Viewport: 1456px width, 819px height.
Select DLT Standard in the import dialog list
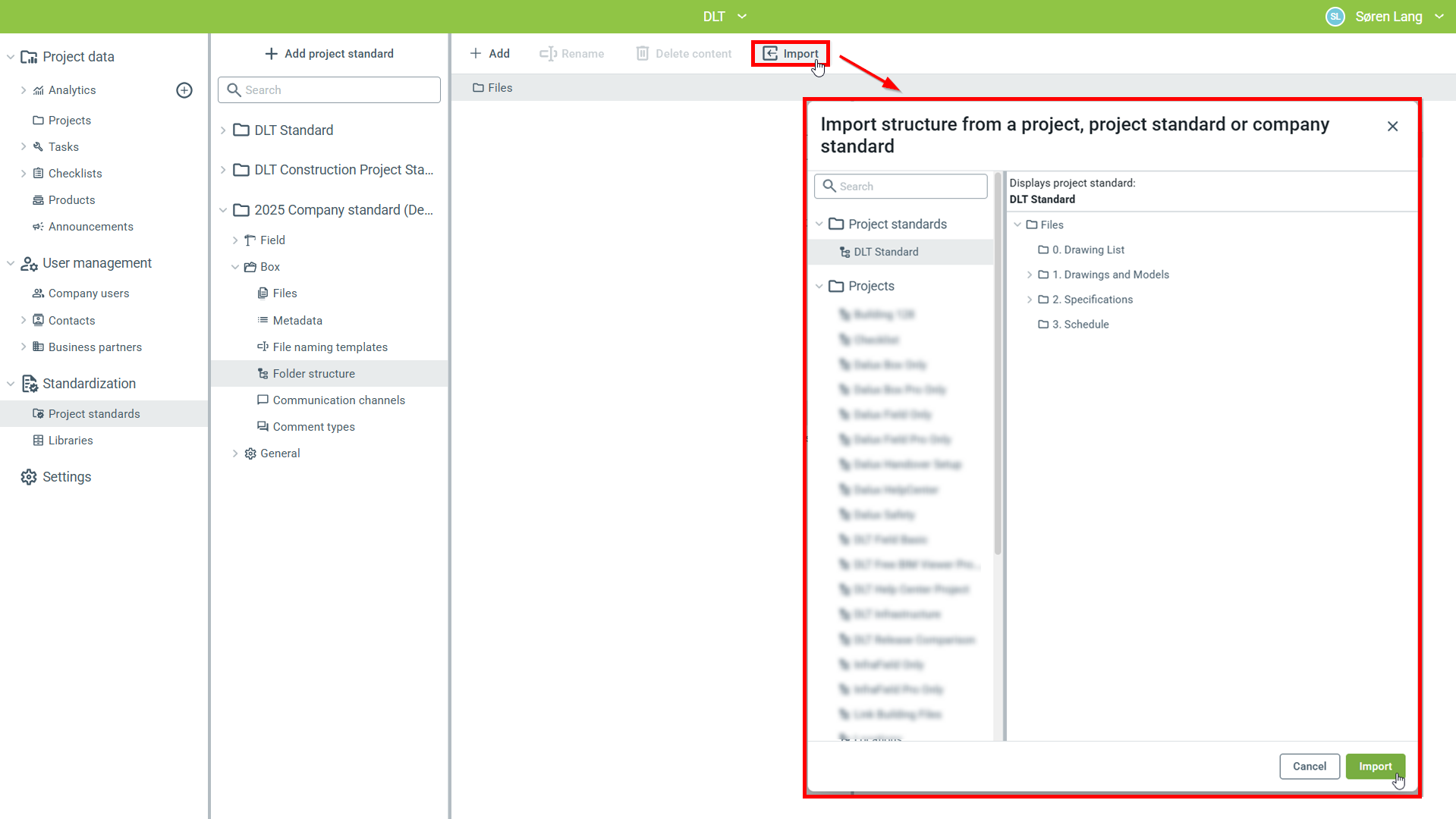(x=885, y=252)
